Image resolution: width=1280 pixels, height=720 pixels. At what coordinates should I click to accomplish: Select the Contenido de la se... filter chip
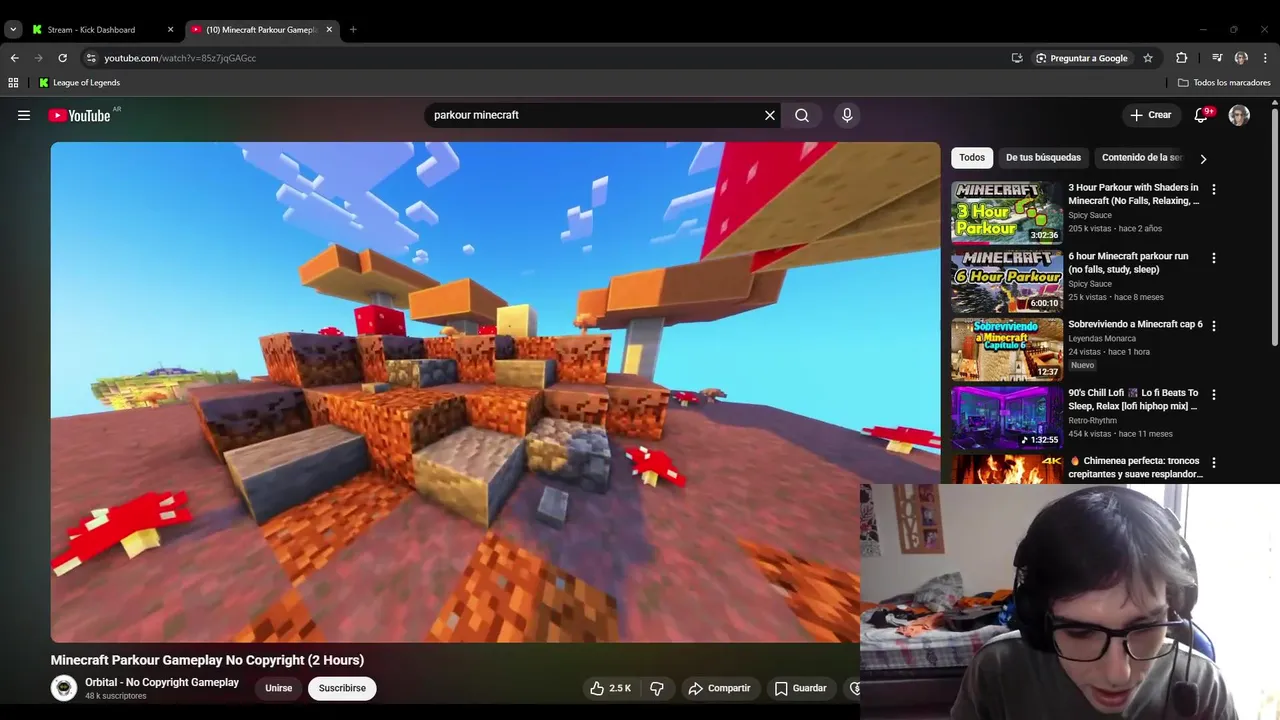(x=1141, y=158)
